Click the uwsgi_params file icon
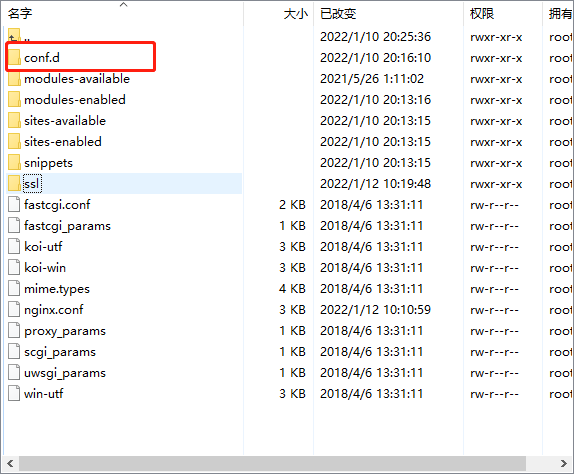 (14, 373)
